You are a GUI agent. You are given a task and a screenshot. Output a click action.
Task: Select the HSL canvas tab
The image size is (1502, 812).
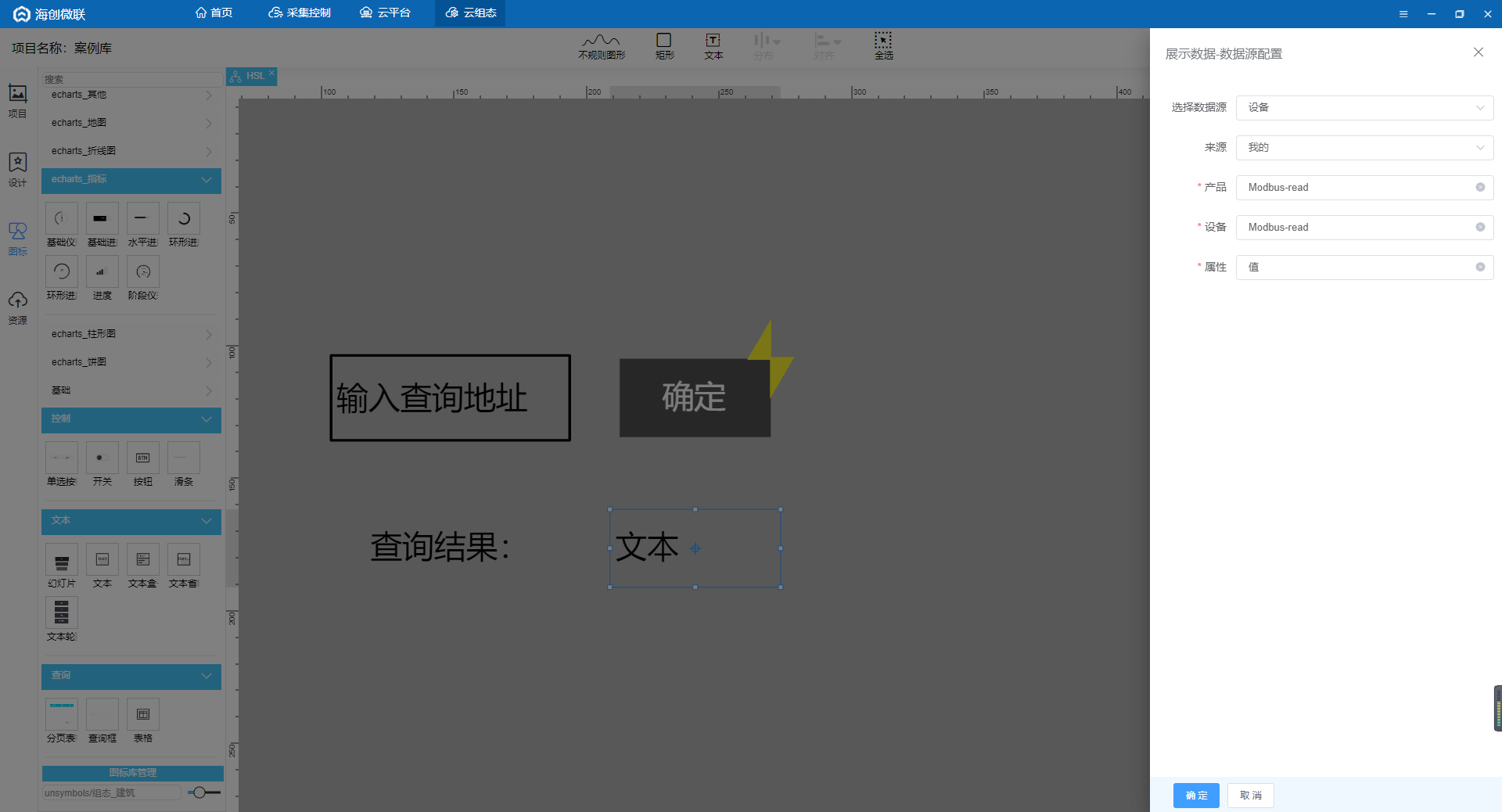250,76
